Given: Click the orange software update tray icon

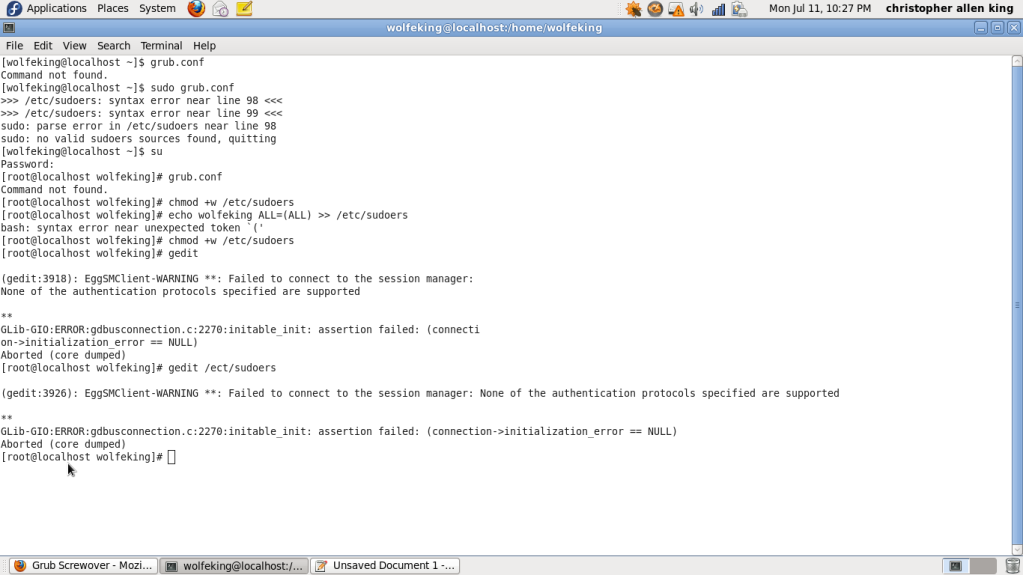Looking at the screenshot, I should point(655,8).
